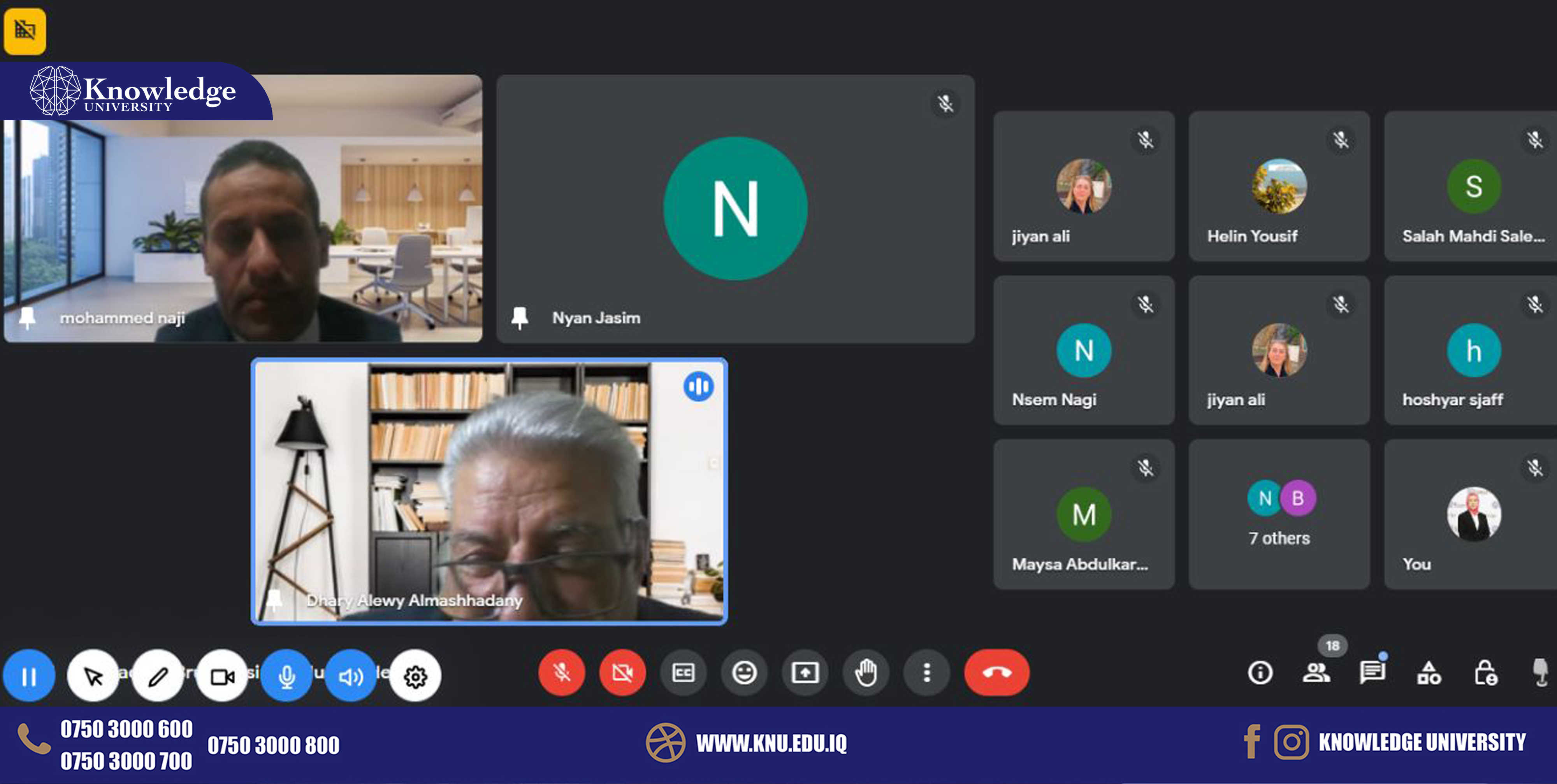Viewport: 1557px width, 784px height.
Task: Click Maysa Abdulkar's M avatar
Action: tap(1084, 514)
